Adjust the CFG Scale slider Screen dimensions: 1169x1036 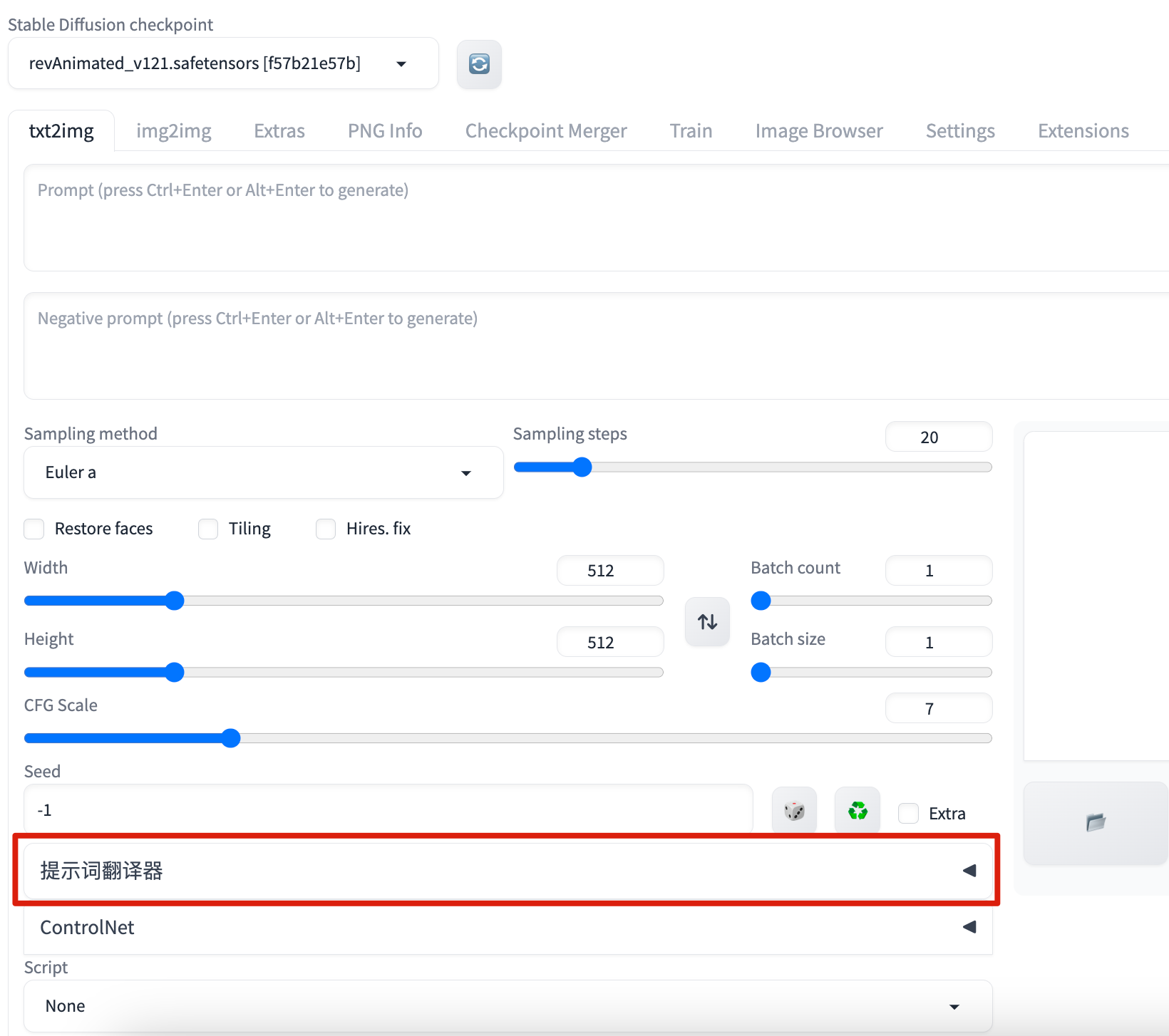point(508,738)
